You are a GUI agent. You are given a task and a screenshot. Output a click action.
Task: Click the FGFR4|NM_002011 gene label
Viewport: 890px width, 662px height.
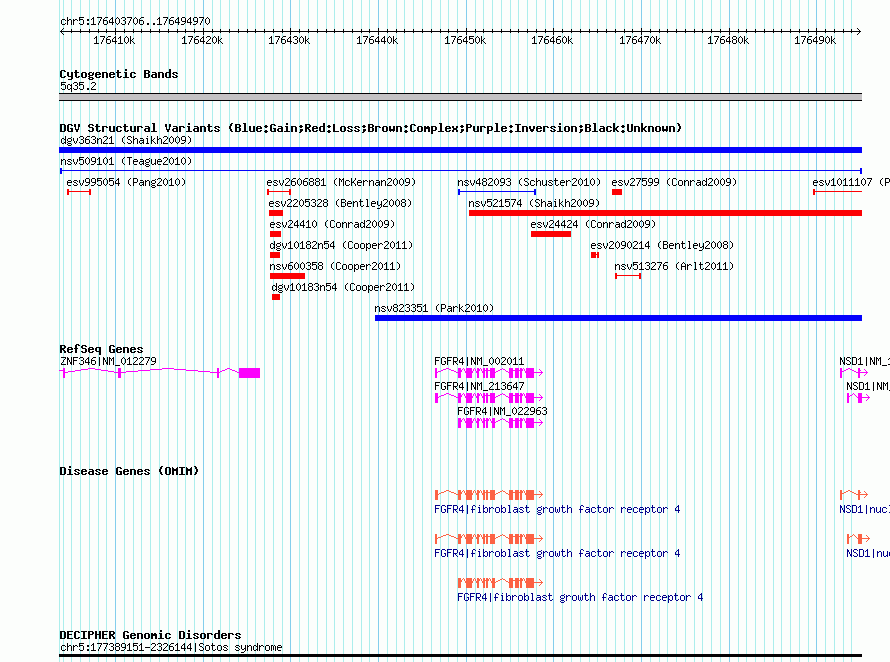click(479, 361)
